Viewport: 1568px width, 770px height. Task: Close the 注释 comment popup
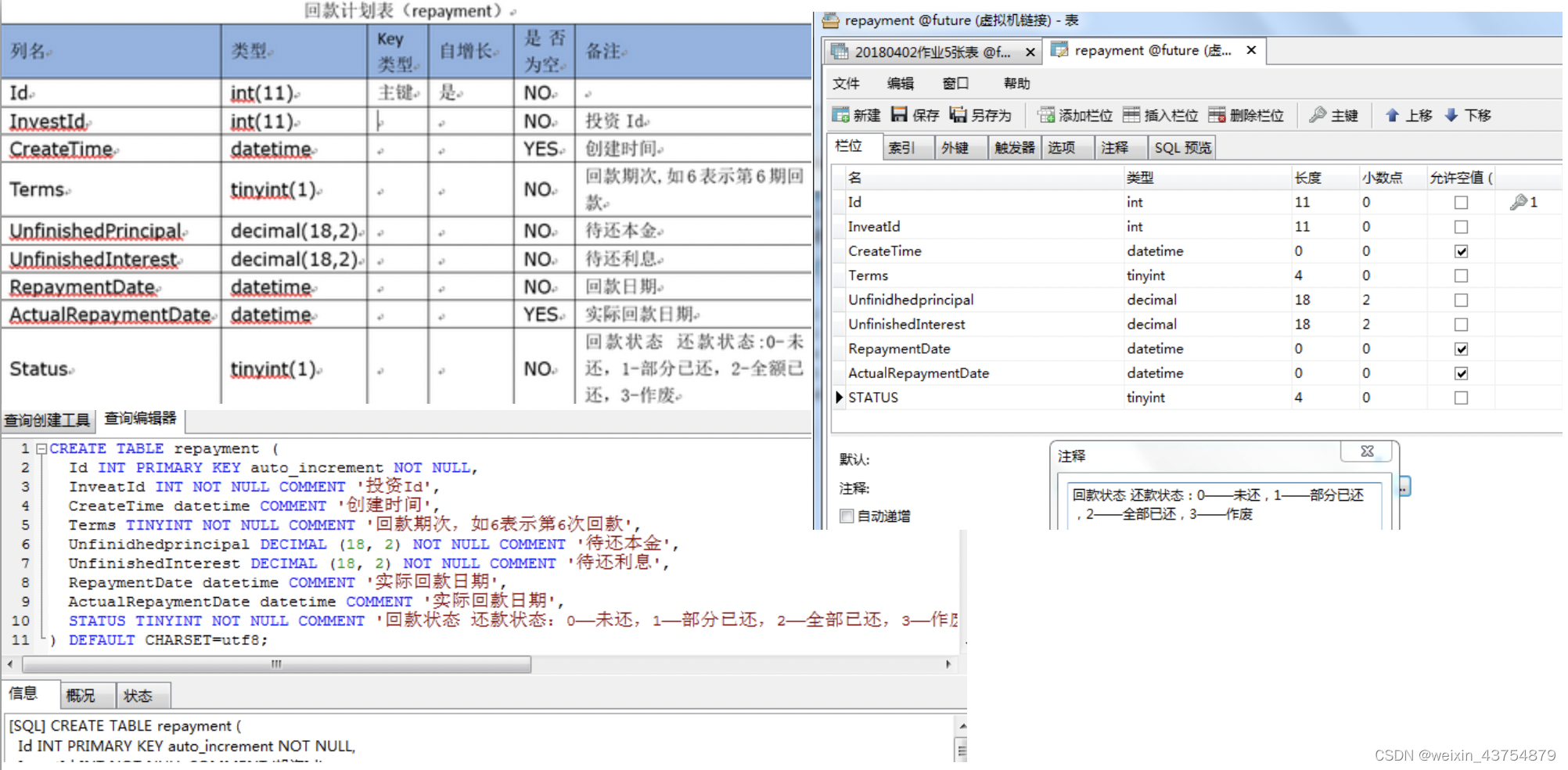pos(1367,452)
